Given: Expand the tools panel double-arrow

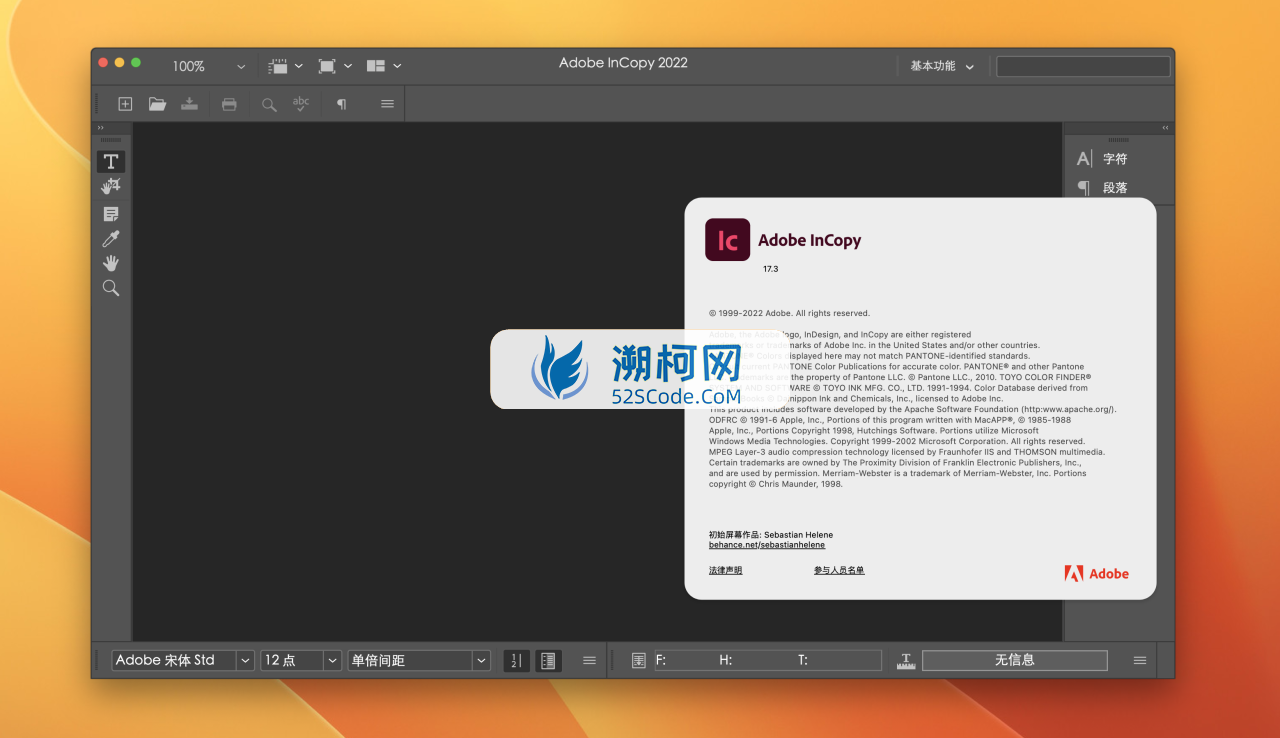Looking at the screenshot, I should [100, 128].
